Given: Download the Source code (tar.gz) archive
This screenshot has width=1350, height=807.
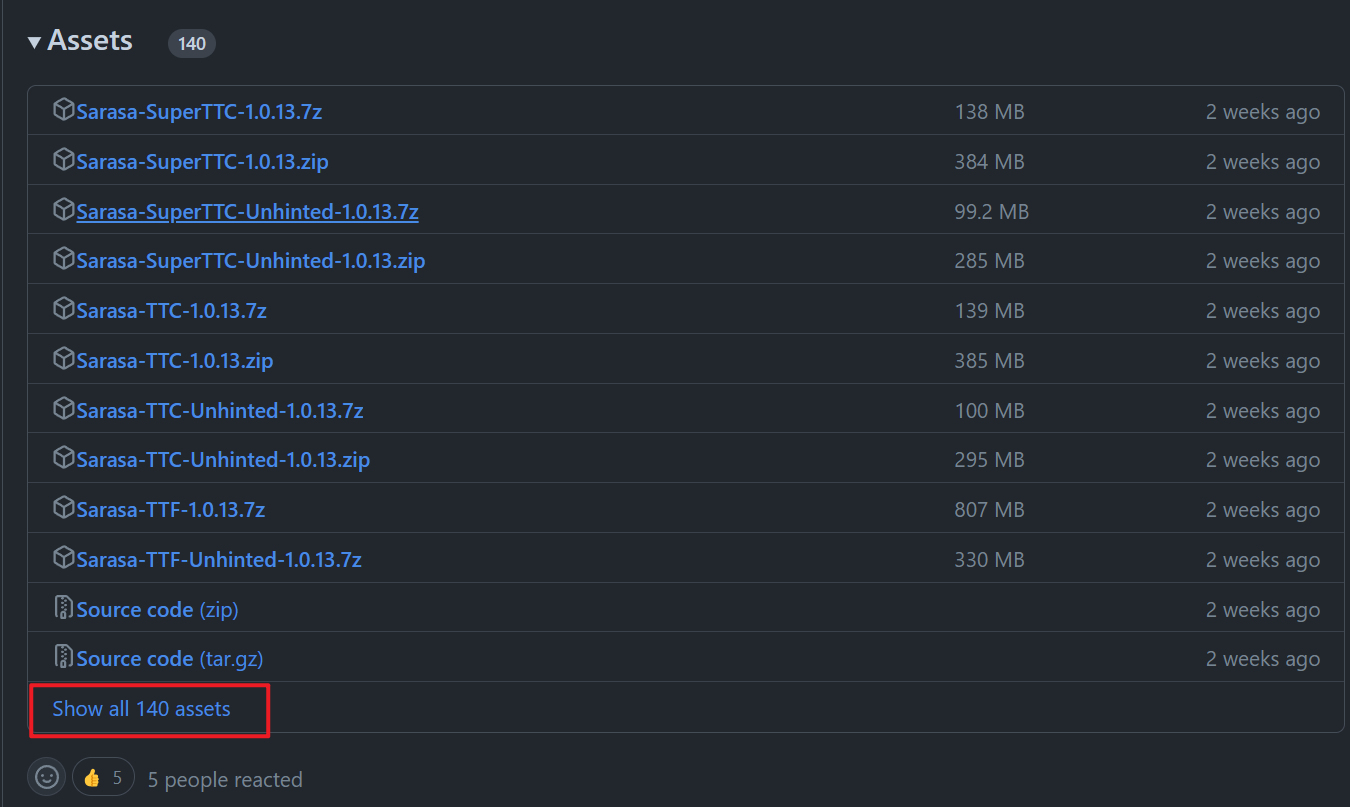Looking at the screenshot, I should coord(169,659).
